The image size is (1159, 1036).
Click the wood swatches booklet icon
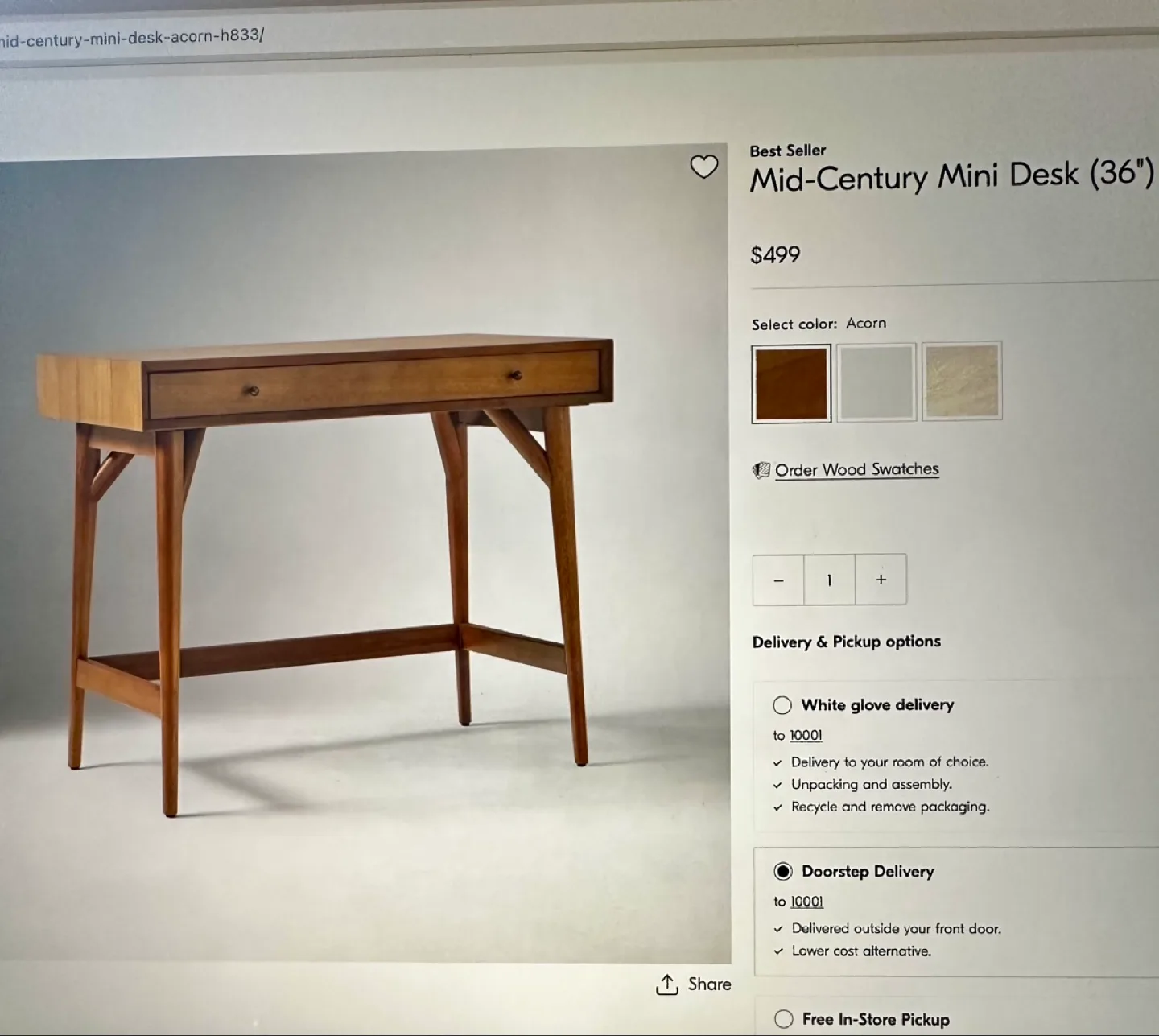(x=761, y=470)
